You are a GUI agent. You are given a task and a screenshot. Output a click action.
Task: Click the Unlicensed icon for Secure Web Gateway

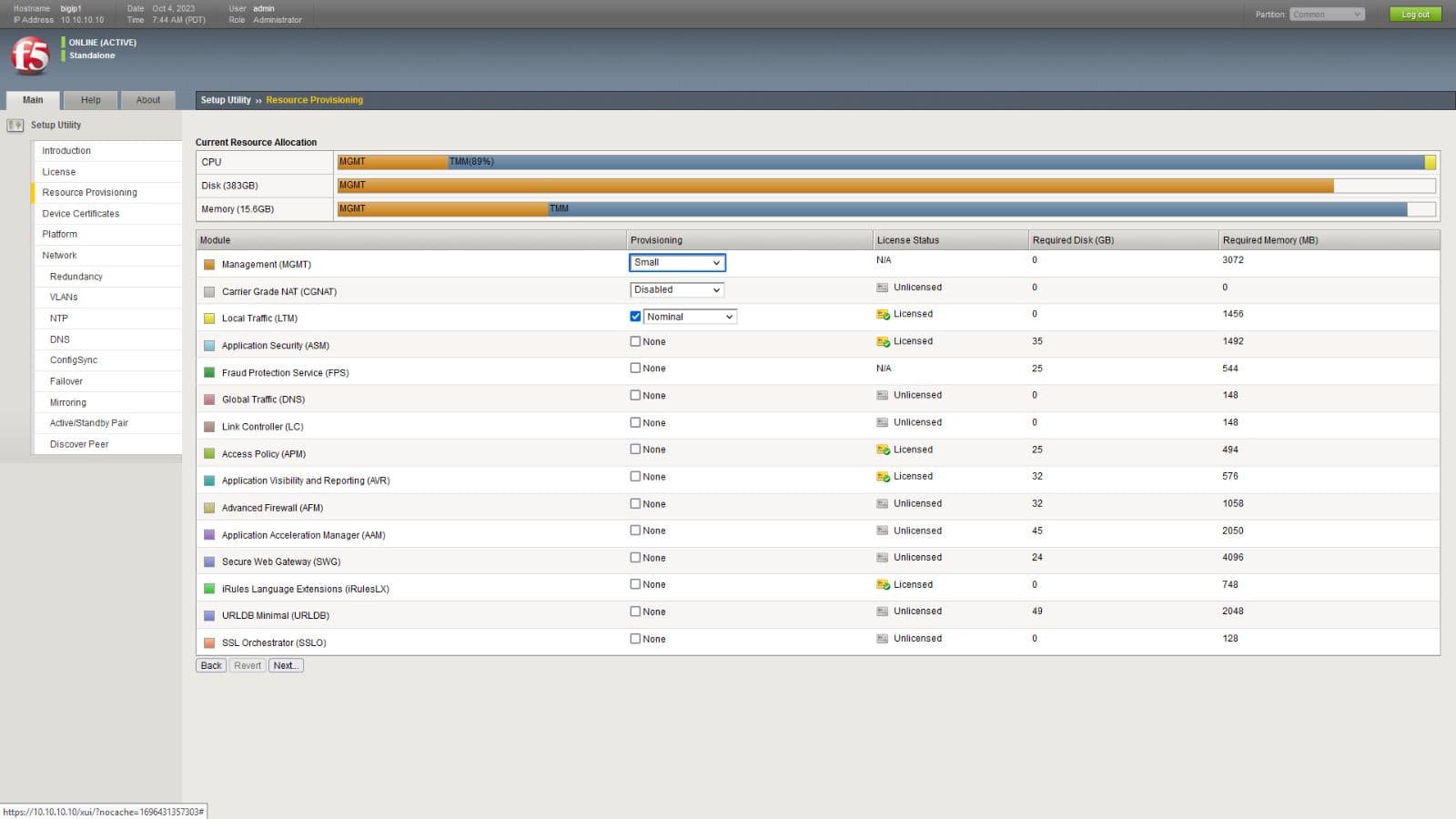click(881, 557)
